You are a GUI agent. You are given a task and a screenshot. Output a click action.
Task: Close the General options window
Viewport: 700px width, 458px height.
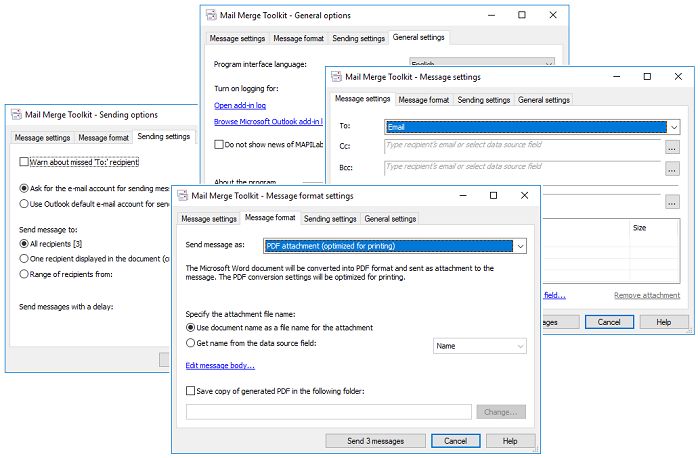(x=553, y=15)
